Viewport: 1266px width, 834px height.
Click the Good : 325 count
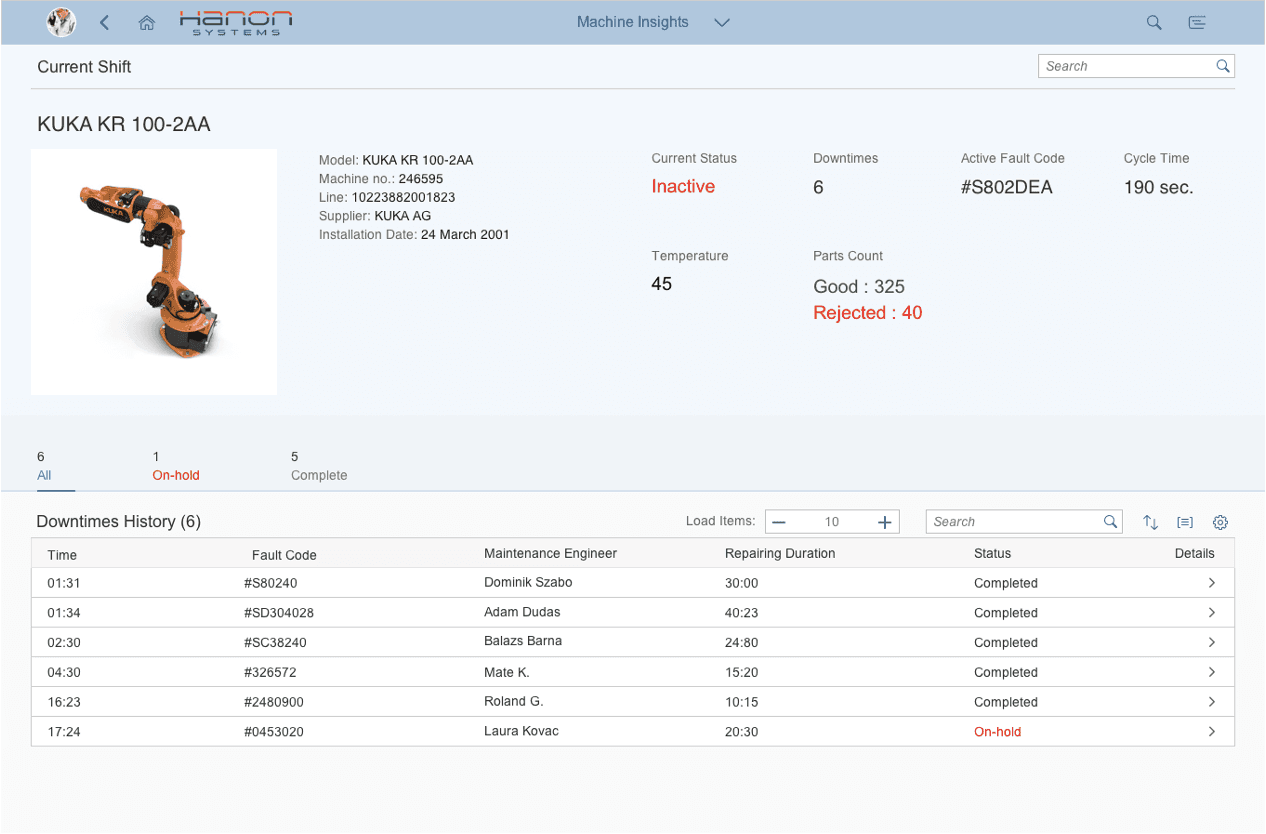[x=859, y=287]
